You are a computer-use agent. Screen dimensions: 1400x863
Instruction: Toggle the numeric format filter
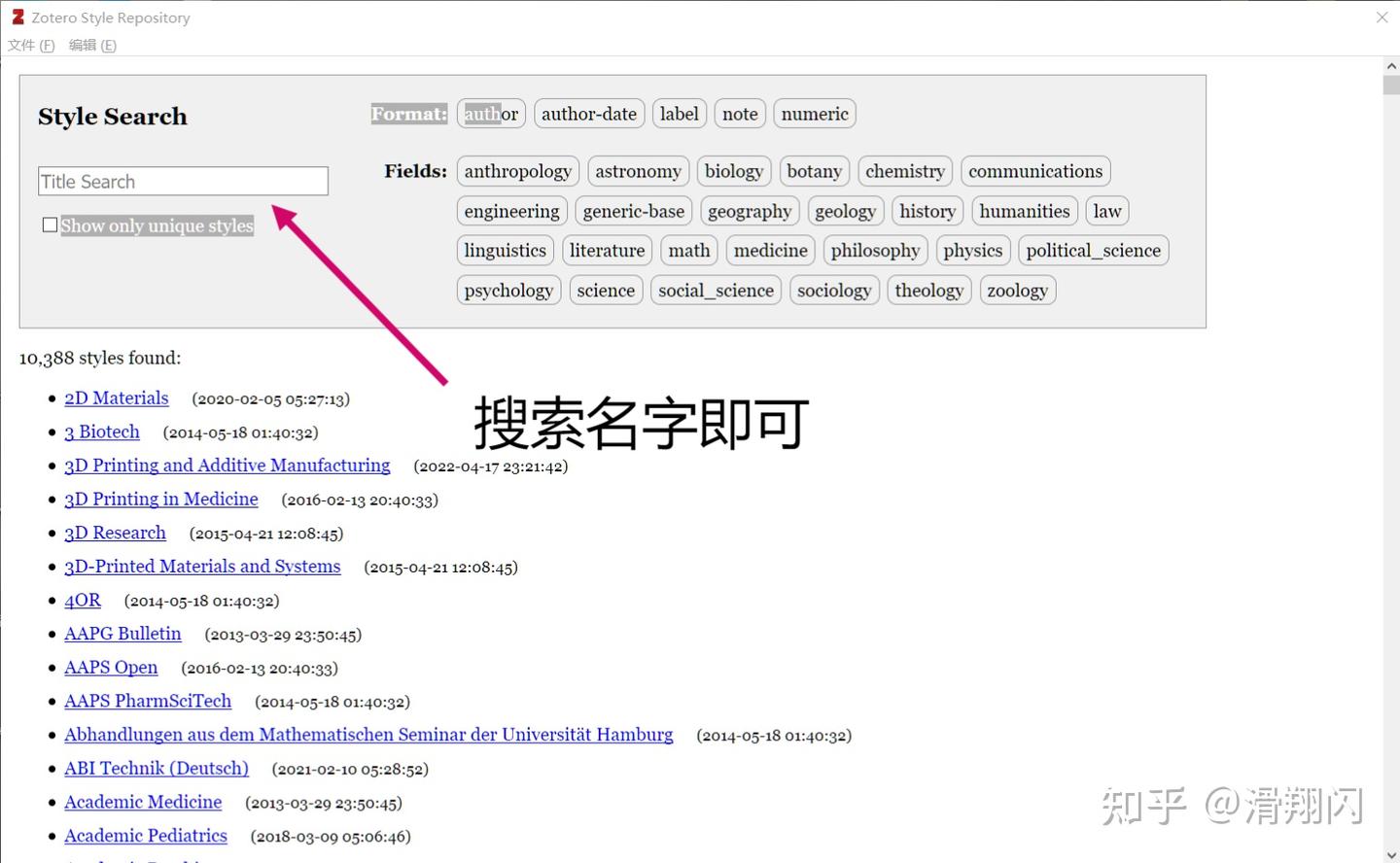coord(815,114)
